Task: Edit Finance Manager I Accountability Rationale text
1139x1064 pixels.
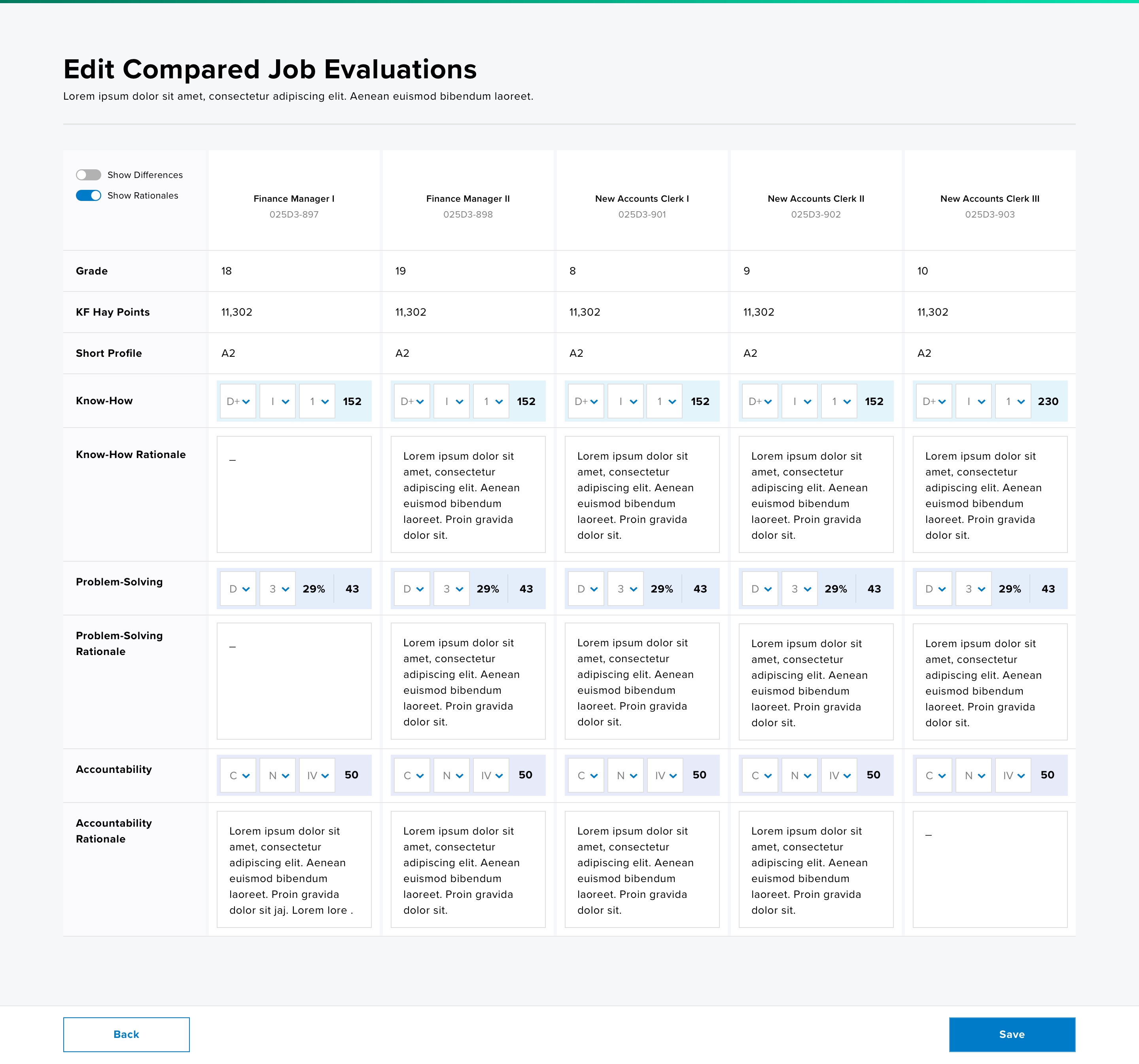Action: 294,869
